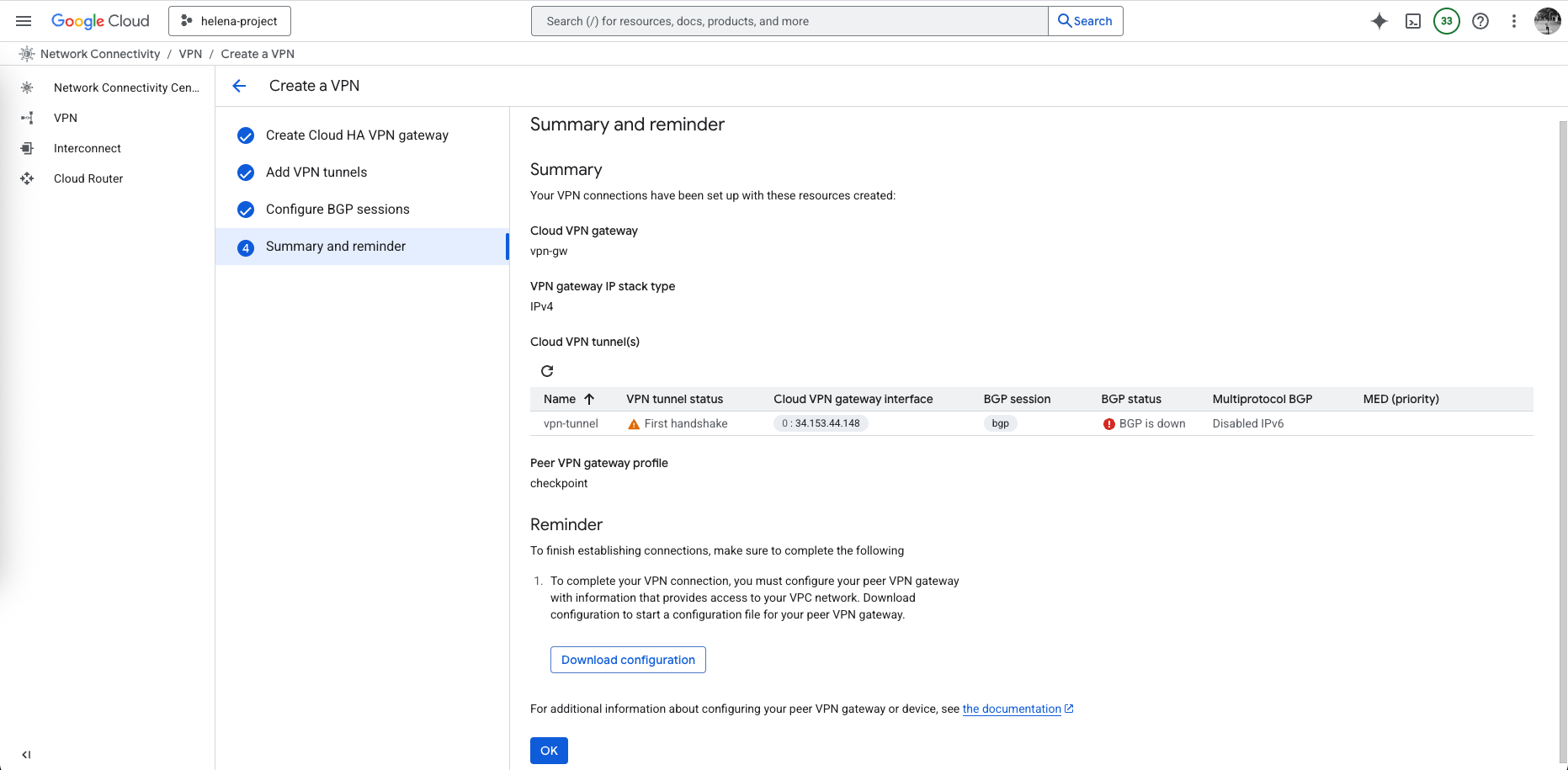Collapse the left navigation sidebar

click(x=26, y=754)
